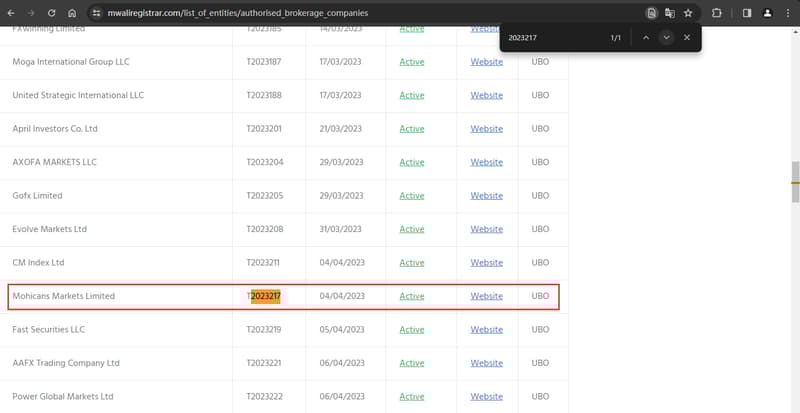Visit Website of United Strategic International LLC
The height and width of the screenshot is (413, 800).
[x=486, y=95]
